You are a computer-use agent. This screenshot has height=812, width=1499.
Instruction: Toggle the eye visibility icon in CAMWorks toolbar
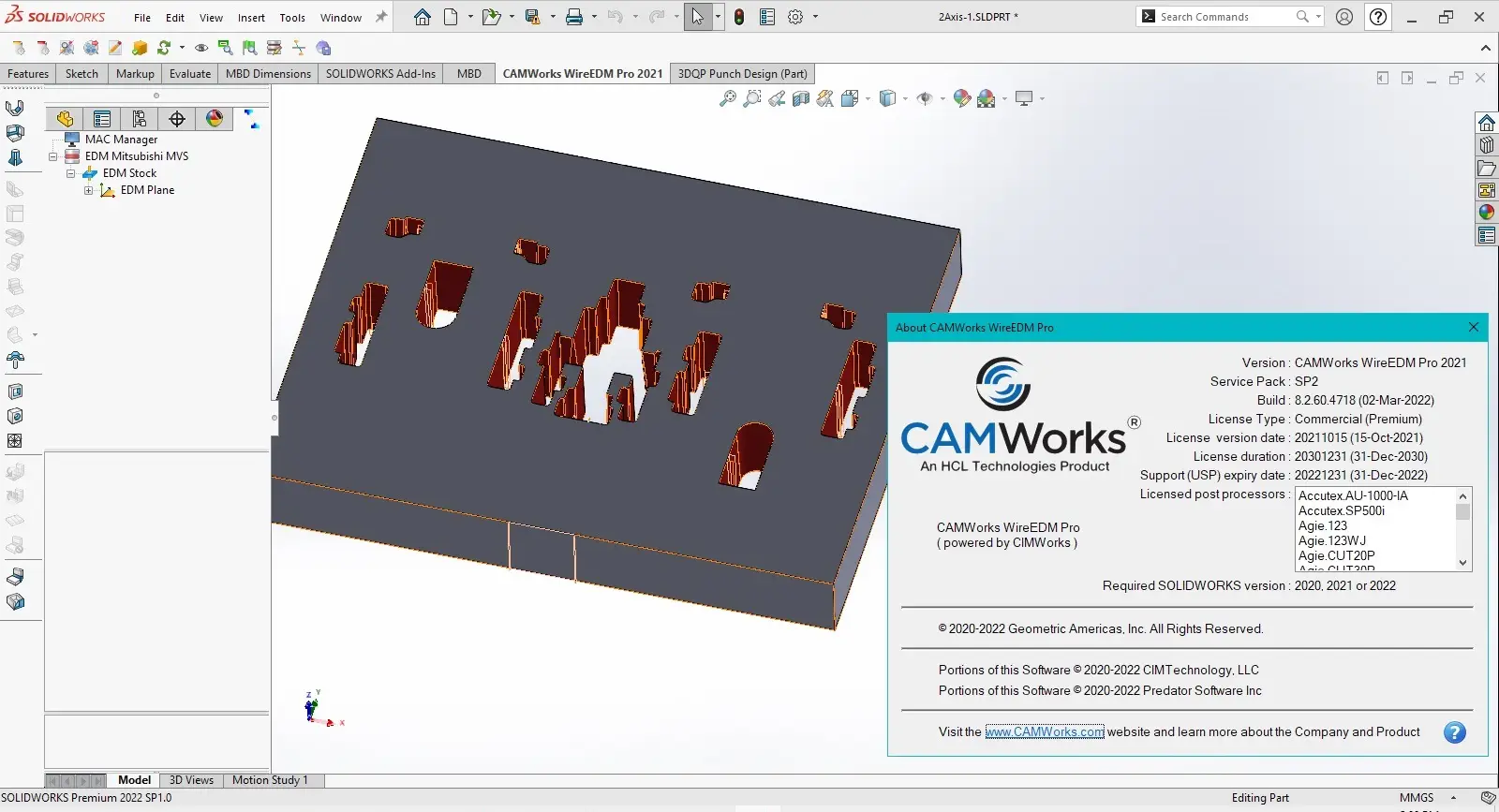point(201,48)
